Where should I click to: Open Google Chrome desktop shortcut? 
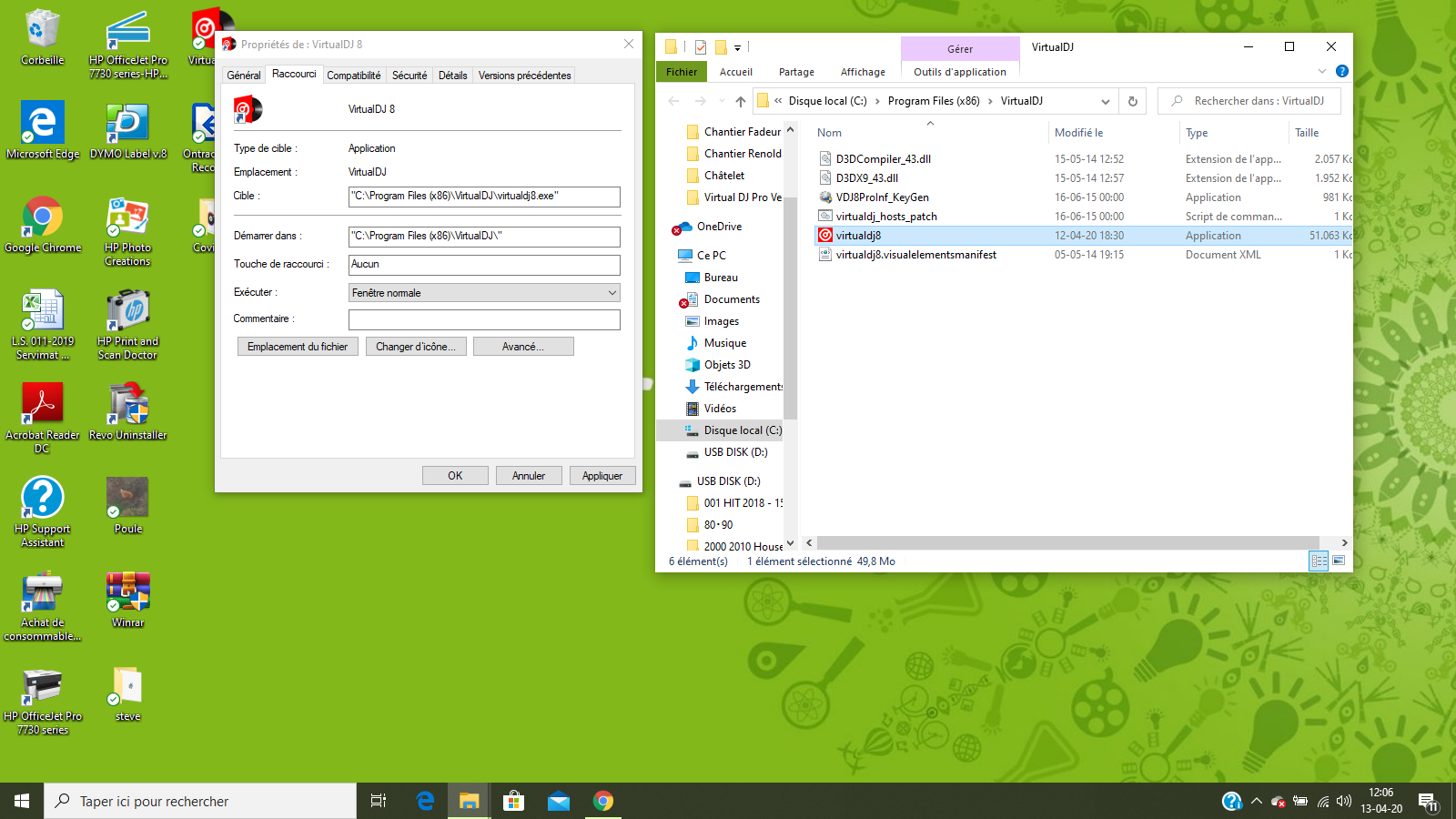(x=42, y=218)
